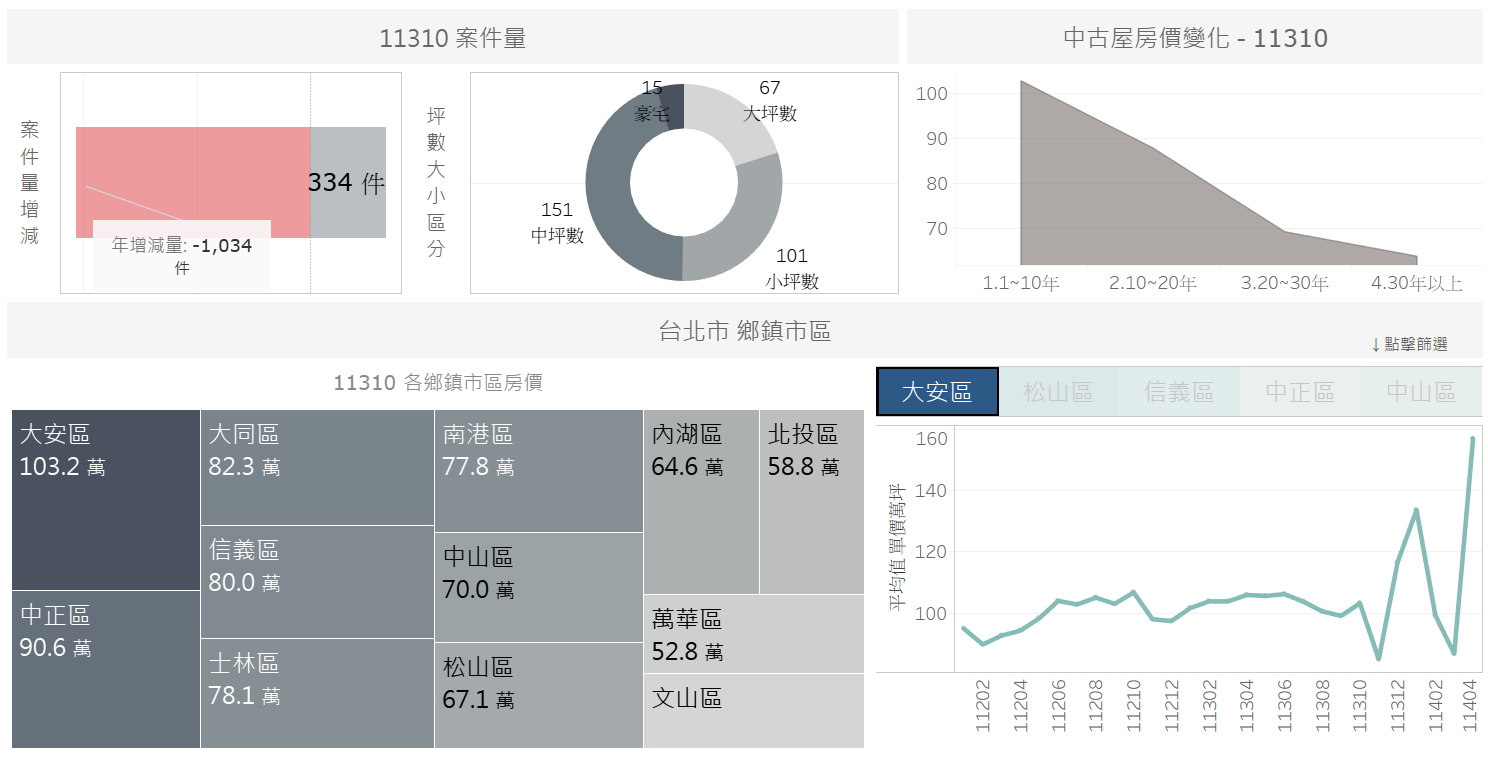Viewport: 1488px width, 762px height.
Task: Select the 大同區 82.3 萬 treemap tile
Action: pos(317,467)
